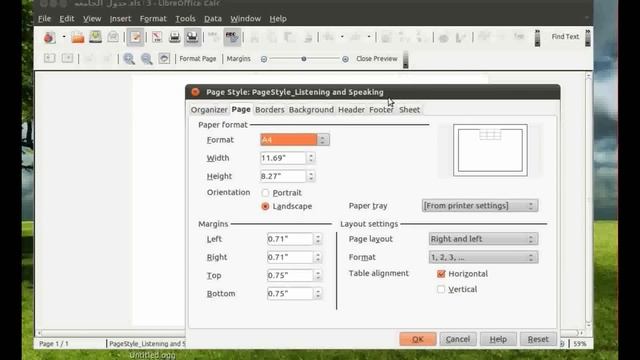Open the View menu
Viewport: 640px width, 360px height.
92,19
